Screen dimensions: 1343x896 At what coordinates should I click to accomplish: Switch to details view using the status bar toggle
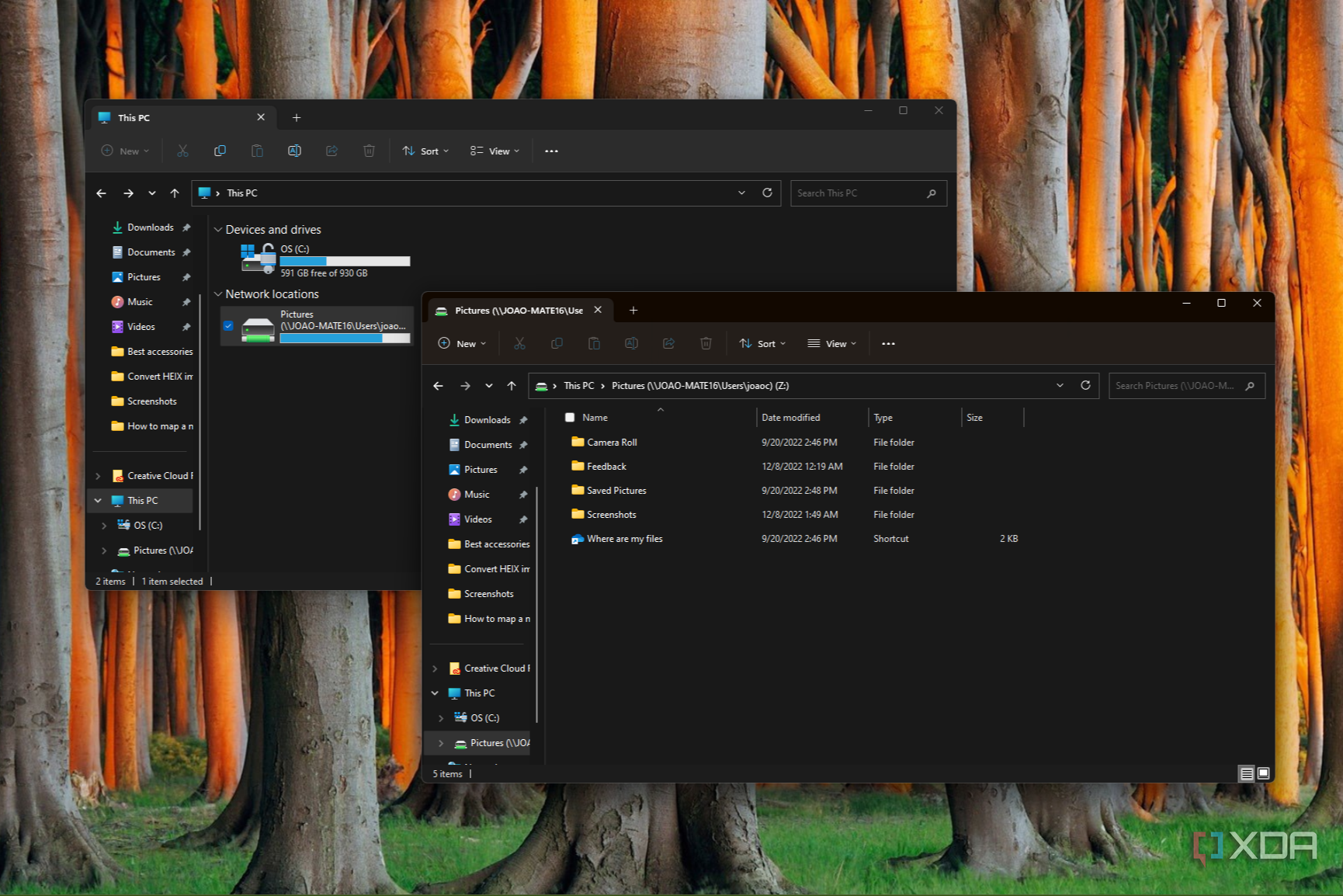point(1248,773)
